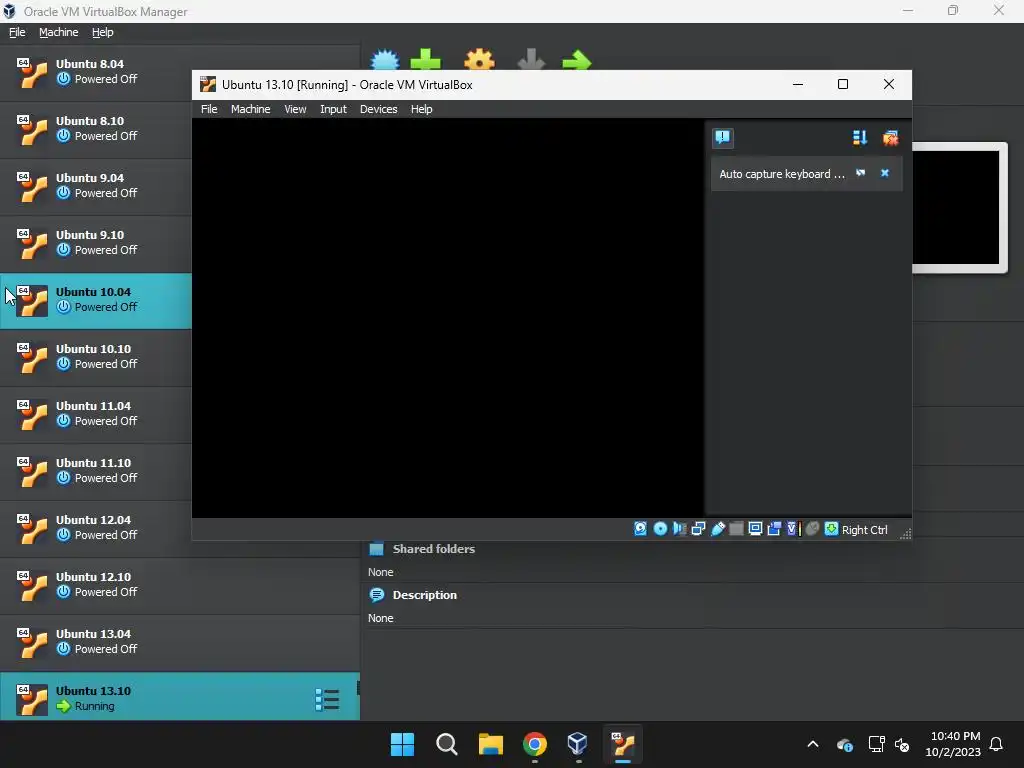Viewport: 1024px width, 768px height.
Task: Click the gray mouse integration status icon
Action: coord(812,529)
